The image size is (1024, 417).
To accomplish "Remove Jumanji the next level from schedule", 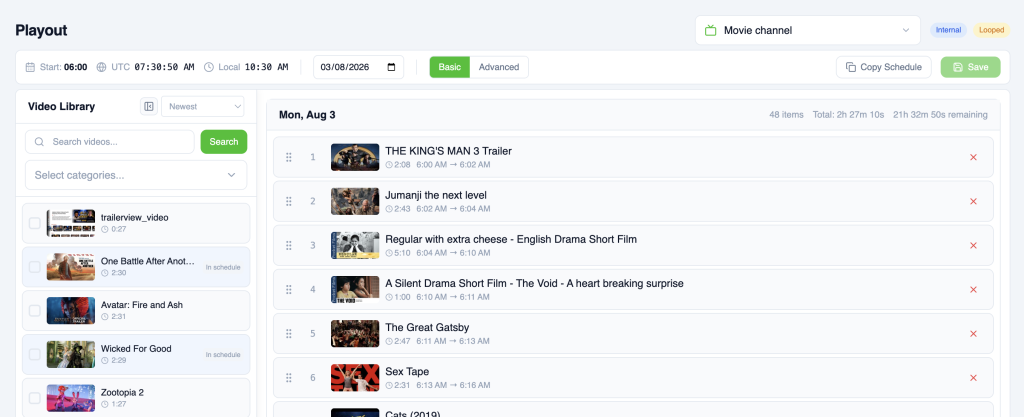I will (x=973, y=201).
